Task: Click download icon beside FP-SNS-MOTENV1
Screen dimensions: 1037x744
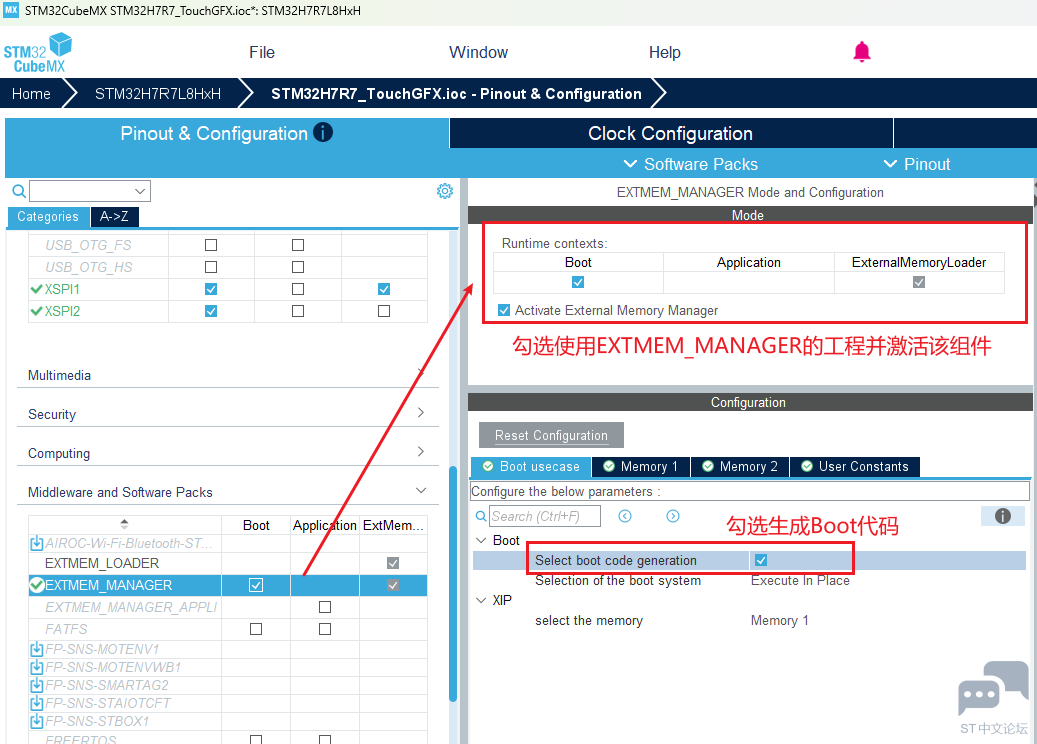Action: point(37,649)
